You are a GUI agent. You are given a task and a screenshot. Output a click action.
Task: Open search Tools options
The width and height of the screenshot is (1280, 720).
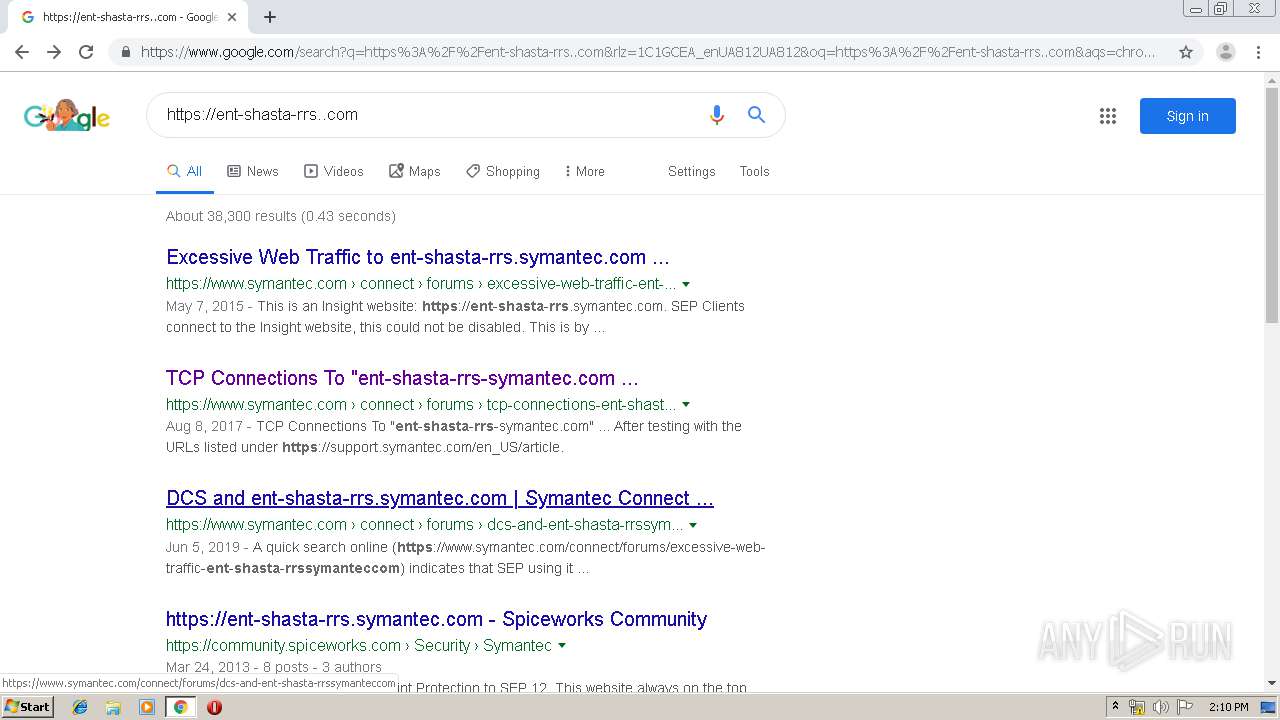coord(754,171)
